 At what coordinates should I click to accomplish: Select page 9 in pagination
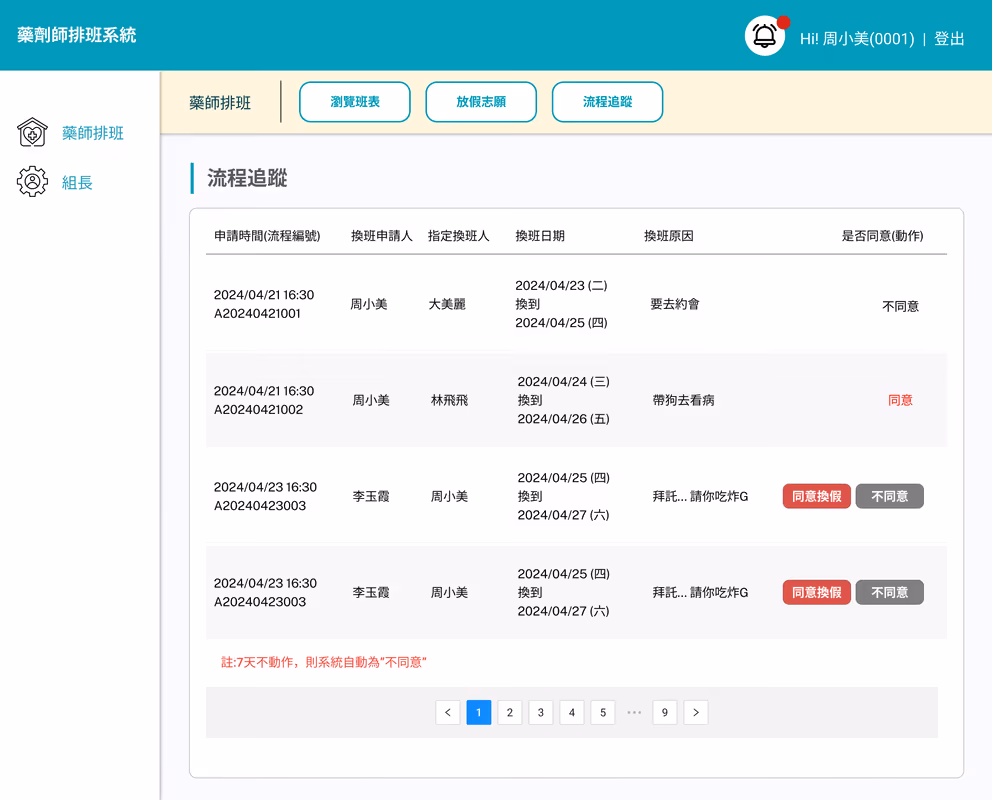[x=665, y=712]
